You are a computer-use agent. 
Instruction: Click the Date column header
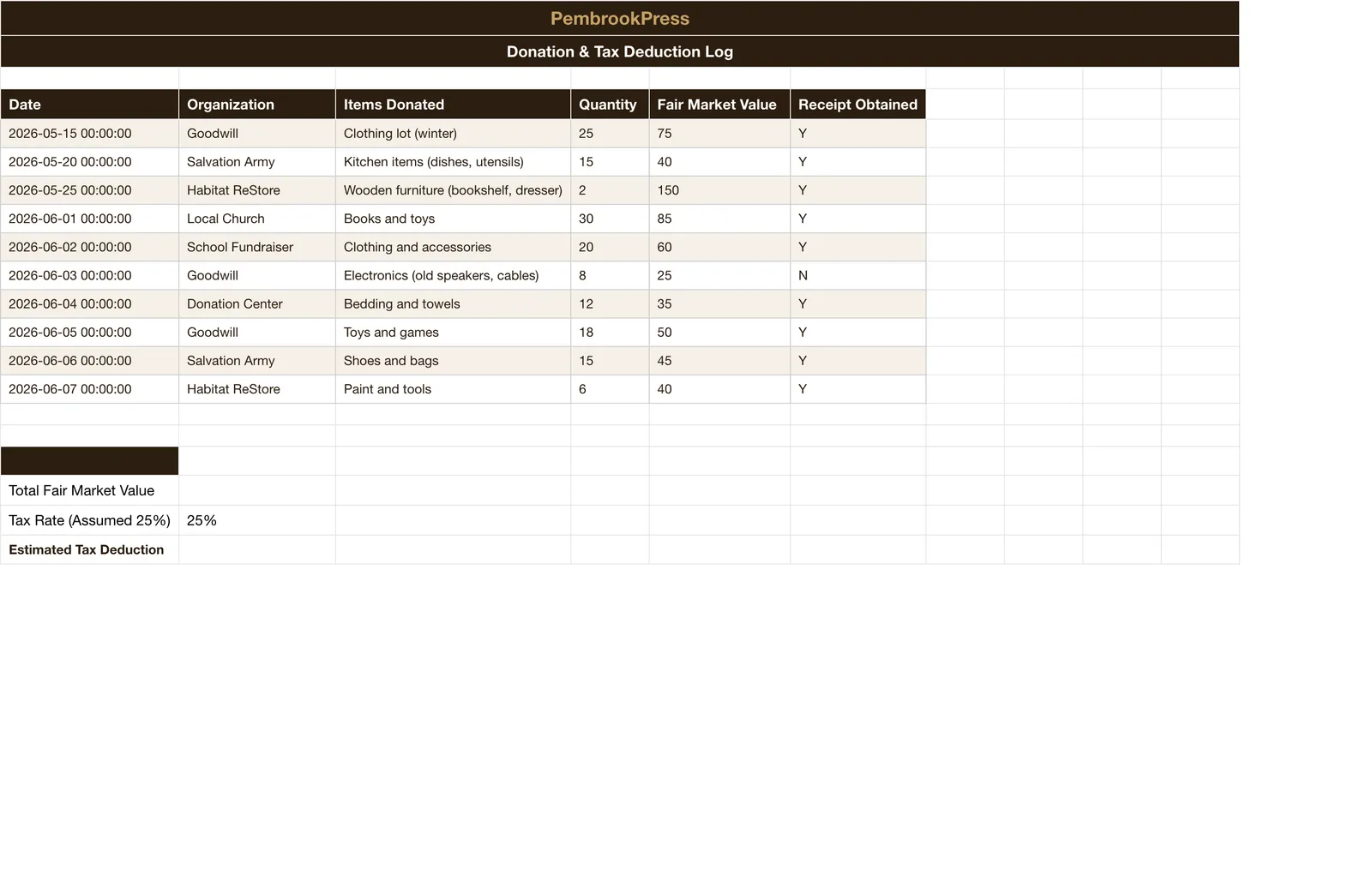(89, 105)
